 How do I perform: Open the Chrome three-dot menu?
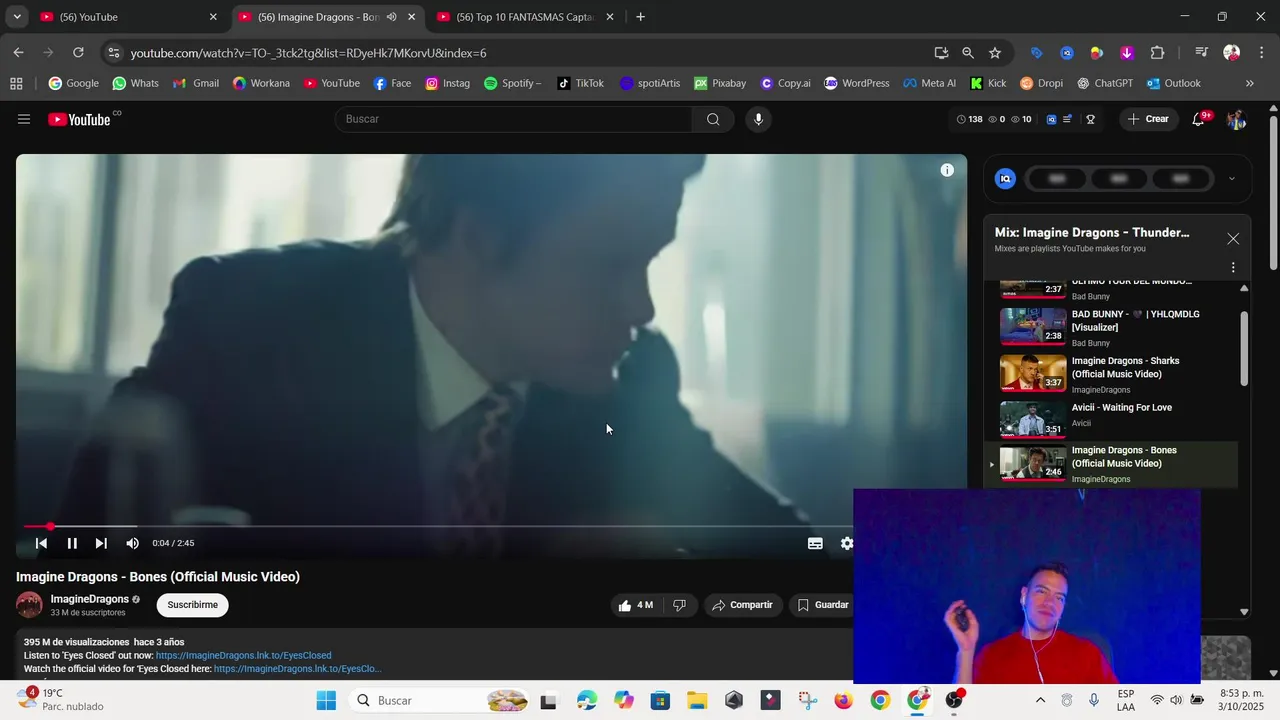point(1260,53)
